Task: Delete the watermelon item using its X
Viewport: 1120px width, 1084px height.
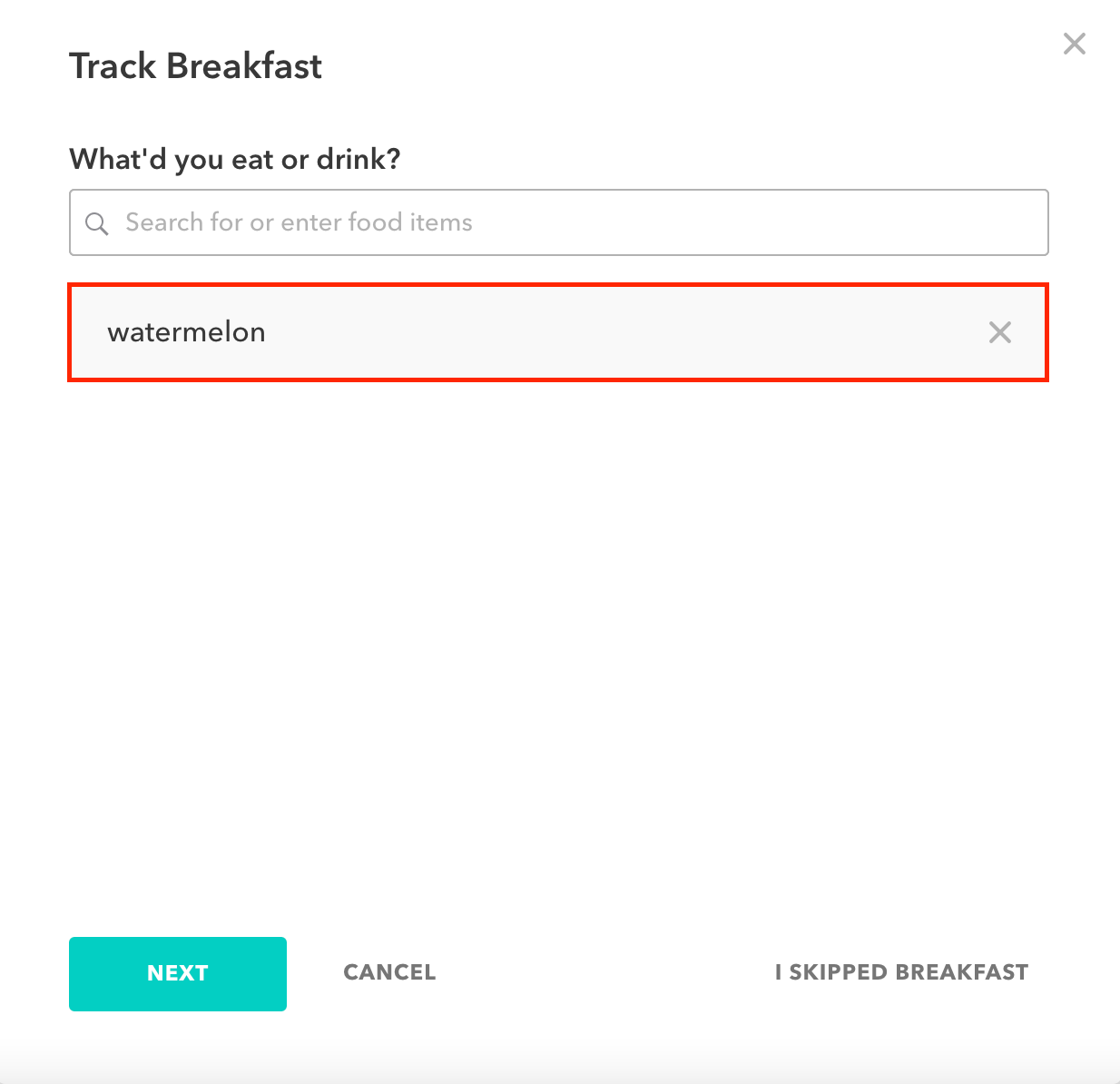Action: (x=1000, y=332)
